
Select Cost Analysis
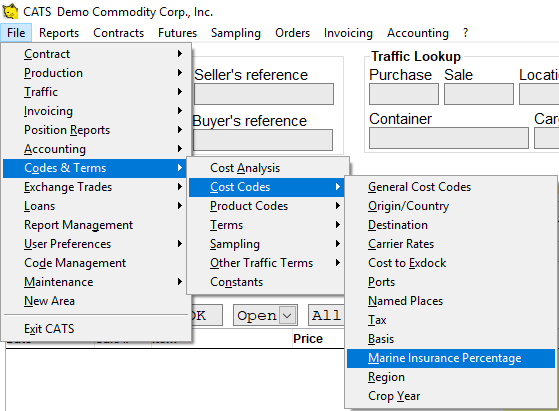[267, 168]
